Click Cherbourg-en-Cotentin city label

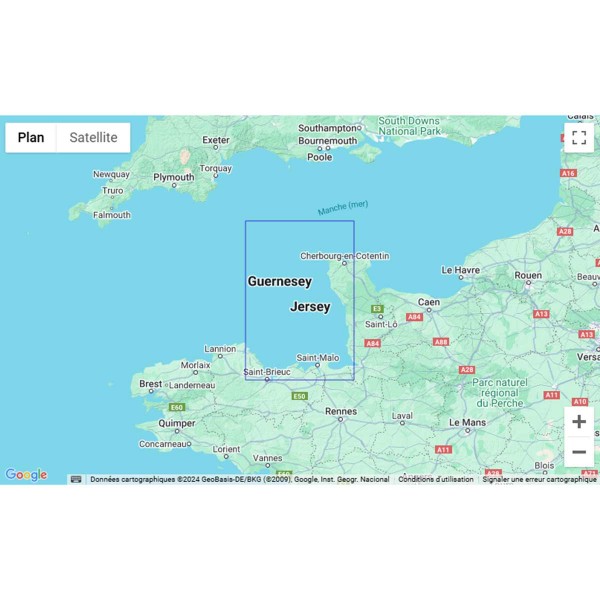(x=345, y=256)
